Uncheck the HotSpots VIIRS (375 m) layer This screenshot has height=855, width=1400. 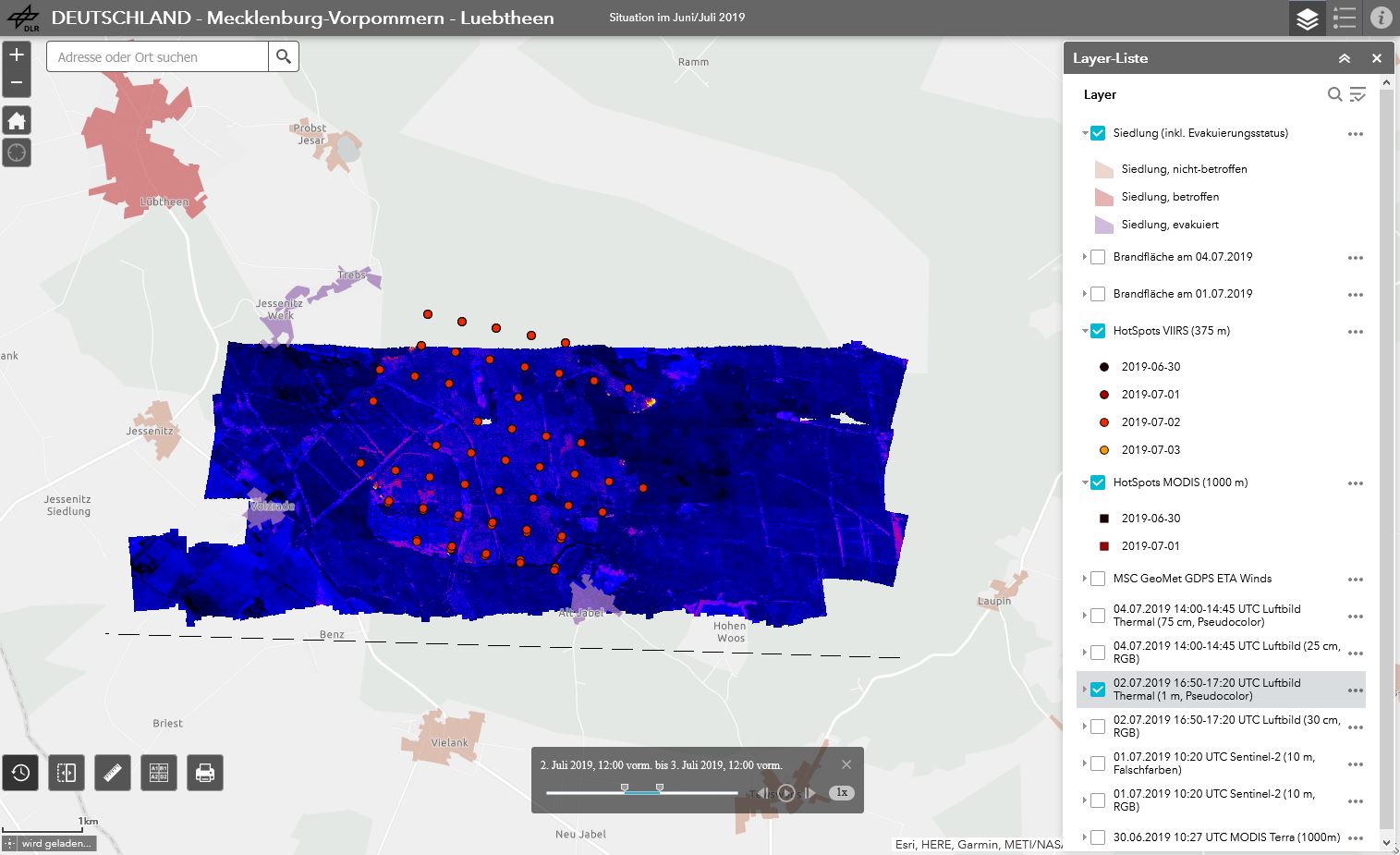tap(1098, 331)
